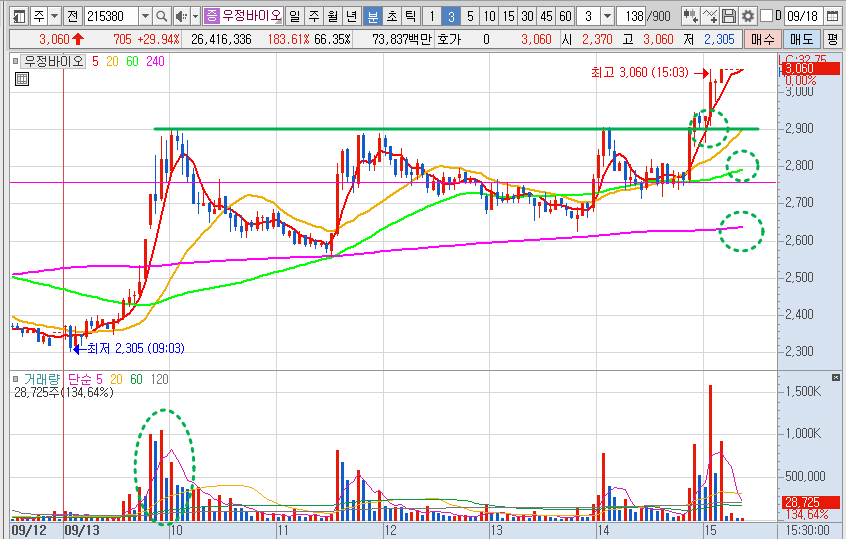Select the 분 minute chart period
Image resolution: width=846 pixels, height=539 pixels.
(x=372, y=17)
